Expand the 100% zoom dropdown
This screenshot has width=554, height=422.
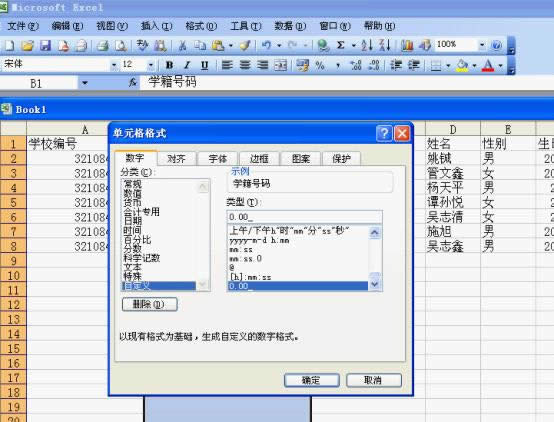click(482, 45)
